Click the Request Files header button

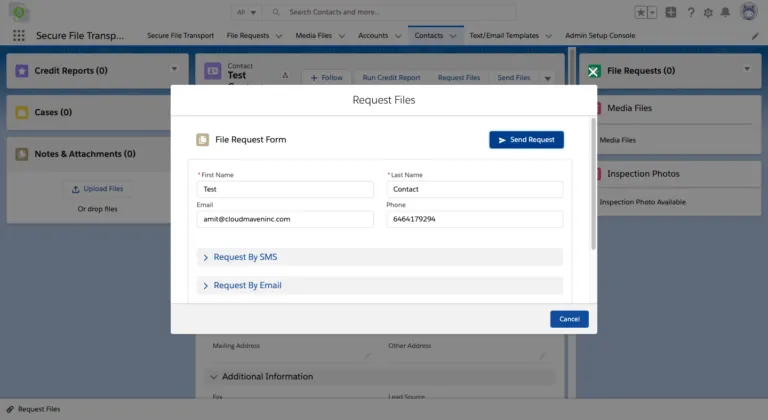pos(459,77)
